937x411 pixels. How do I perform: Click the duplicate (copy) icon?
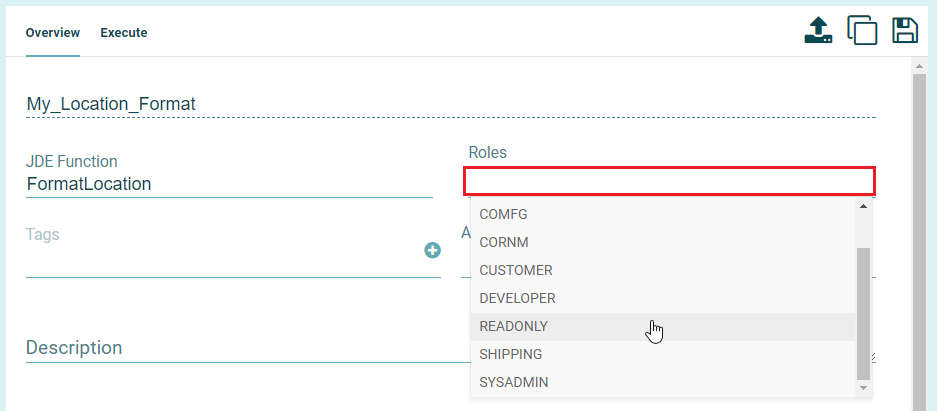862,30
